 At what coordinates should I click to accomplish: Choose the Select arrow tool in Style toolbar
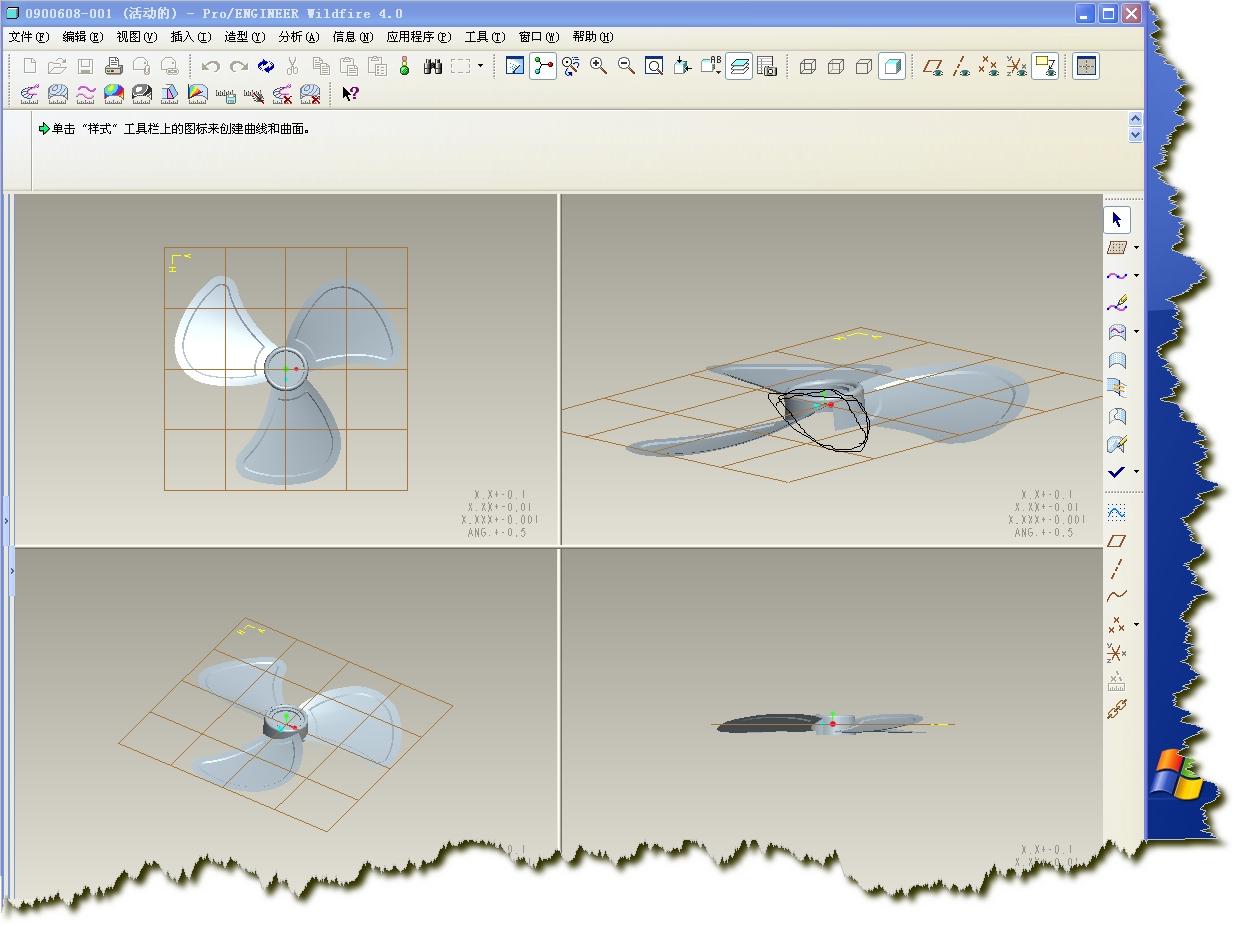coord(1117,220)
